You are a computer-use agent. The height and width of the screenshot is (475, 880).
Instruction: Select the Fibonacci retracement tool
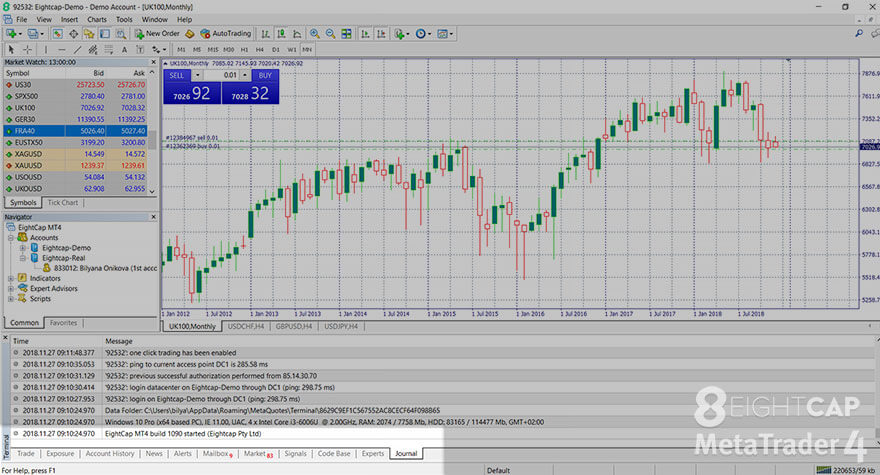109,49
